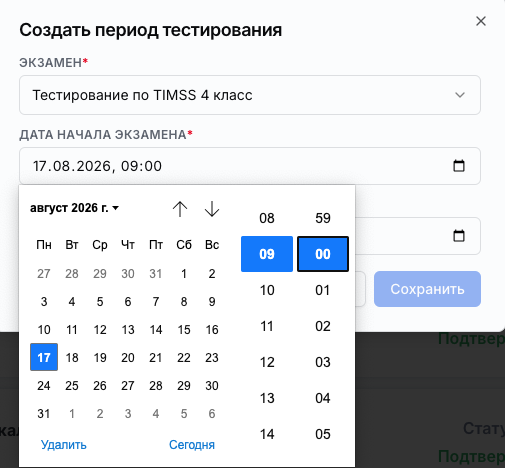
Task: Pick August 18 in the calendar
Action: tap(72, 357)
